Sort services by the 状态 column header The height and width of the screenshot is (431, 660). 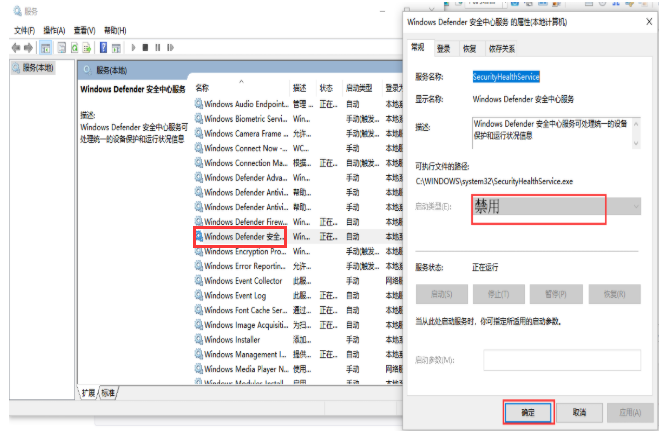click(x=328, y=88)
